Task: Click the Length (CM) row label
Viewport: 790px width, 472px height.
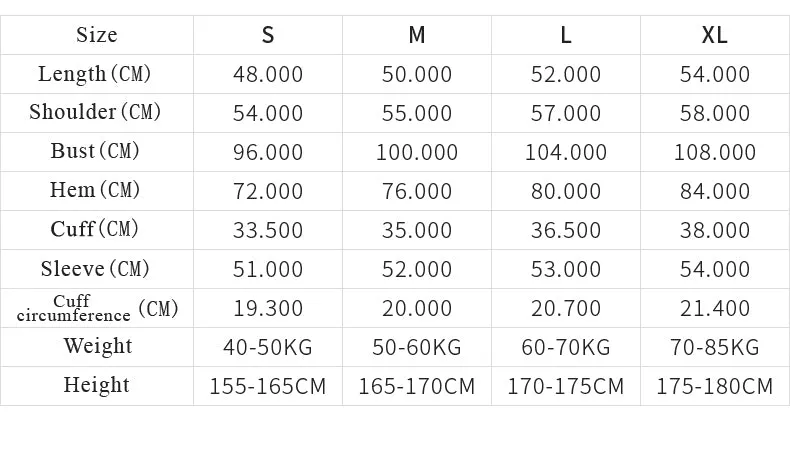Action: 95,74
